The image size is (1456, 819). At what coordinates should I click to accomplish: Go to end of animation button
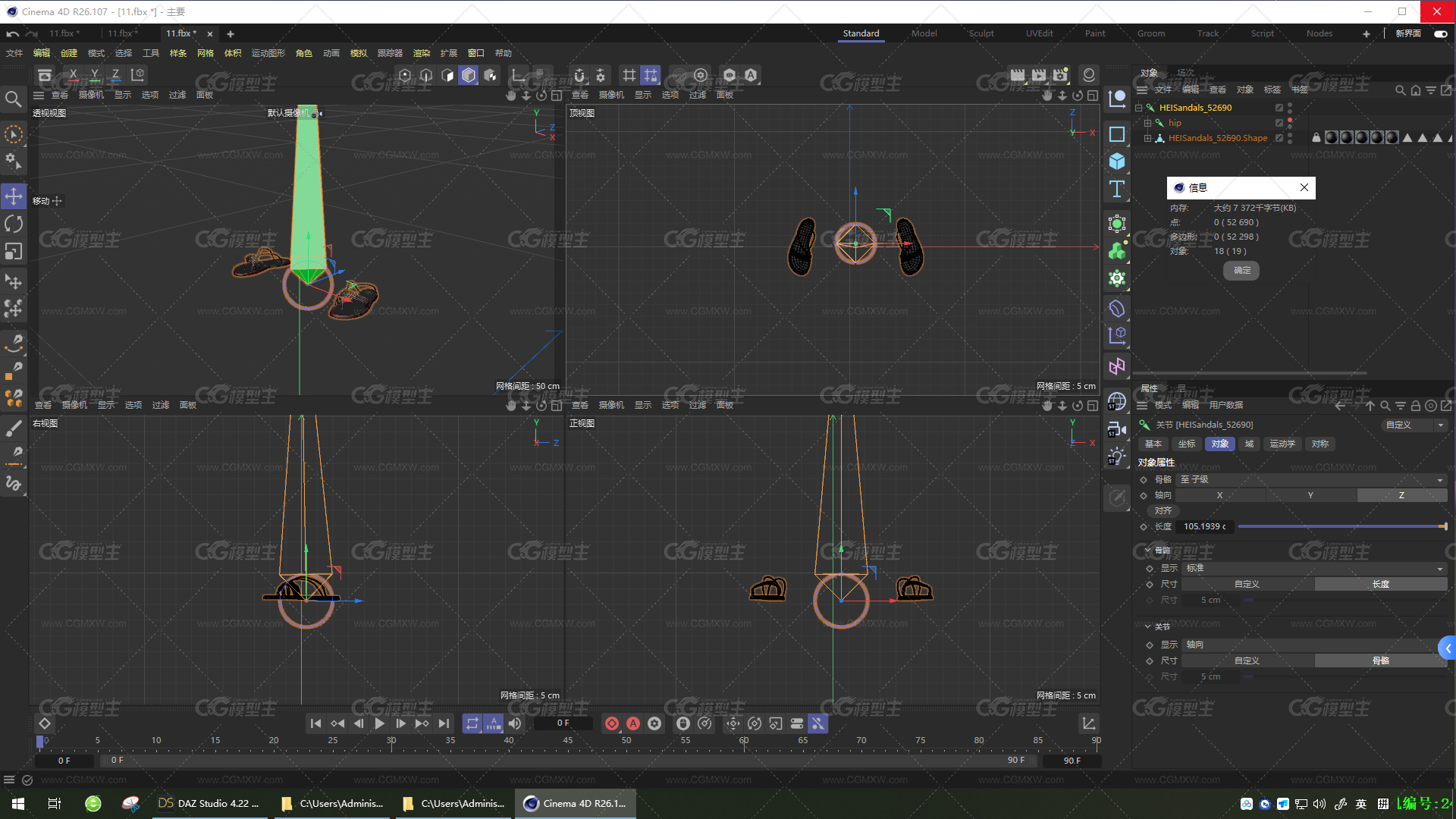point(444,723)
